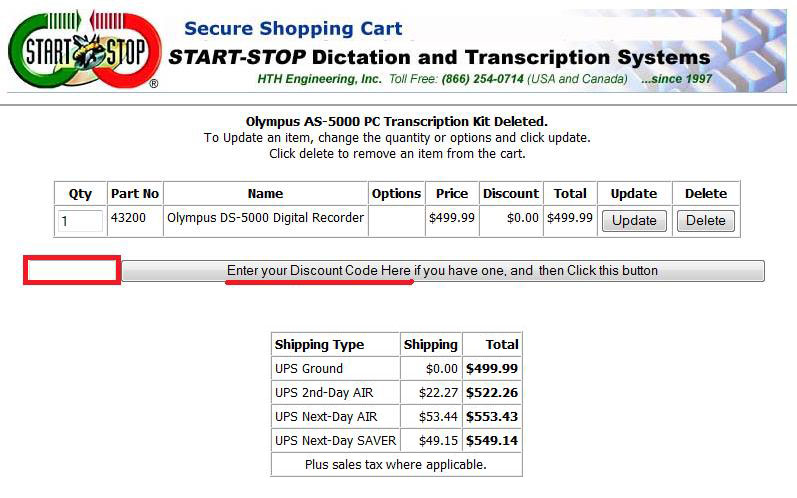Click the $499.99 UPS Ground total

(x=492, y=368)
